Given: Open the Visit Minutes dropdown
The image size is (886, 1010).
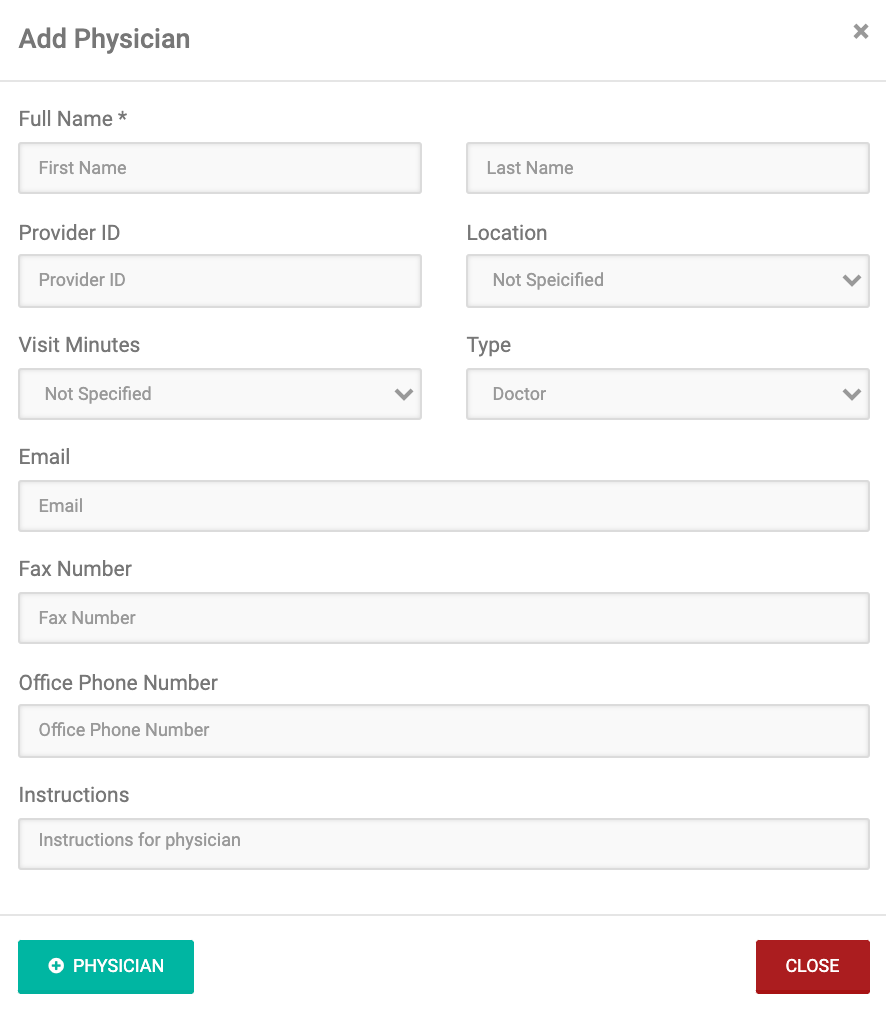Looking at the screenshot, I should pos(220,394).
